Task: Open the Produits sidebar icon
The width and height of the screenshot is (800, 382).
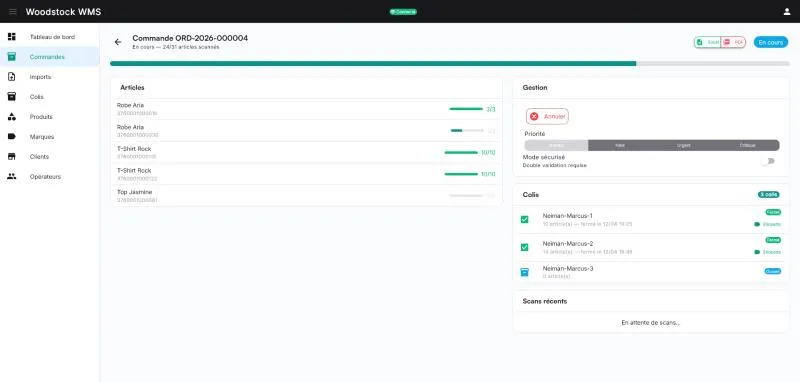Action: (12, 116)
